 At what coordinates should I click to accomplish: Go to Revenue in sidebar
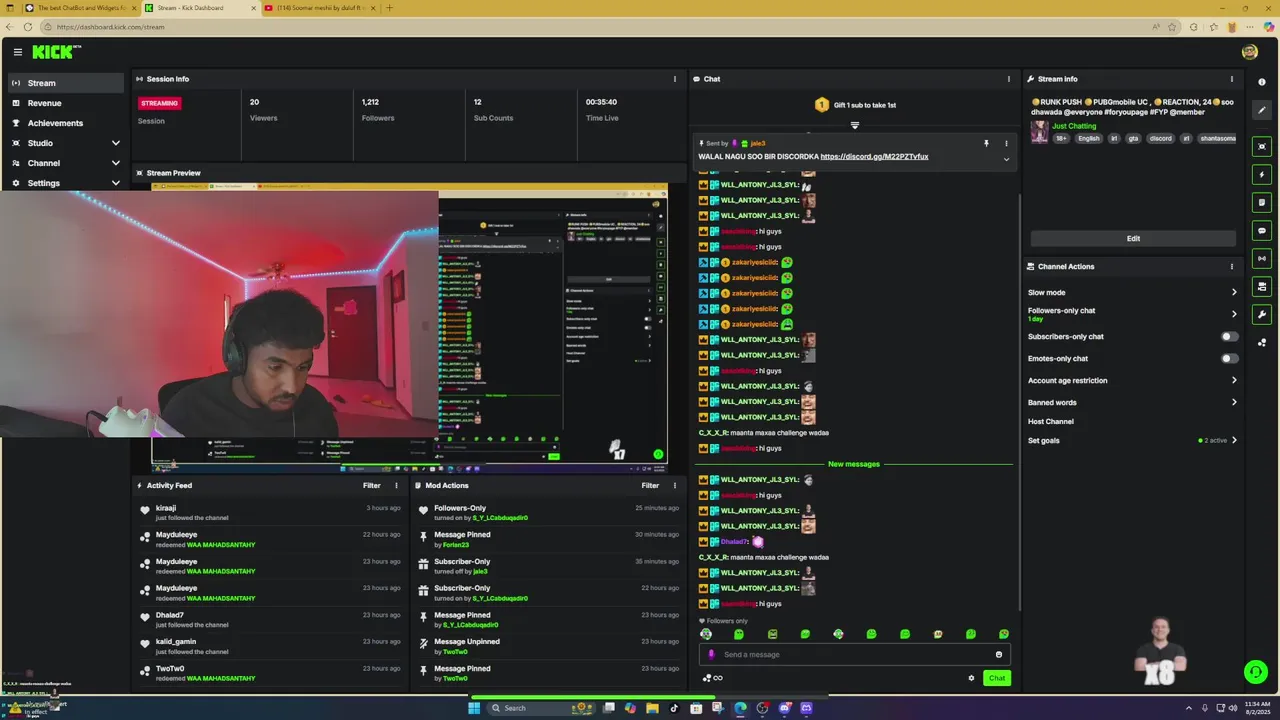tap(64, 103)
